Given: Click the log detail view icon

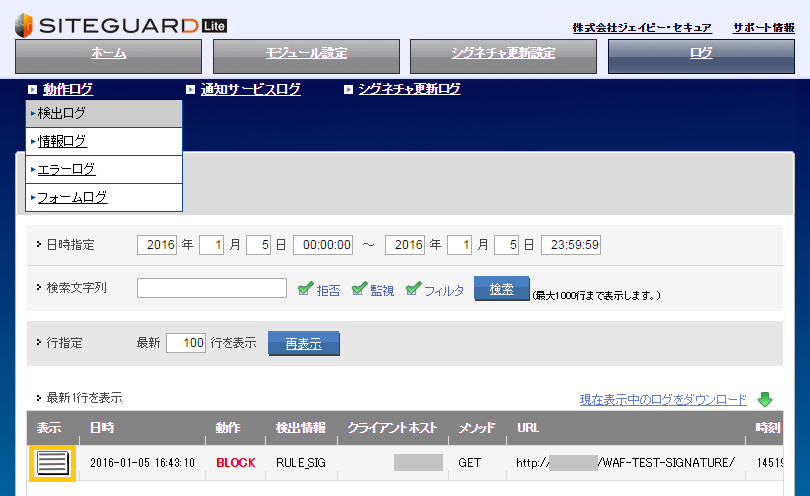Looking at the screenshot, I should pyautogui.click(x=50, y=463).
